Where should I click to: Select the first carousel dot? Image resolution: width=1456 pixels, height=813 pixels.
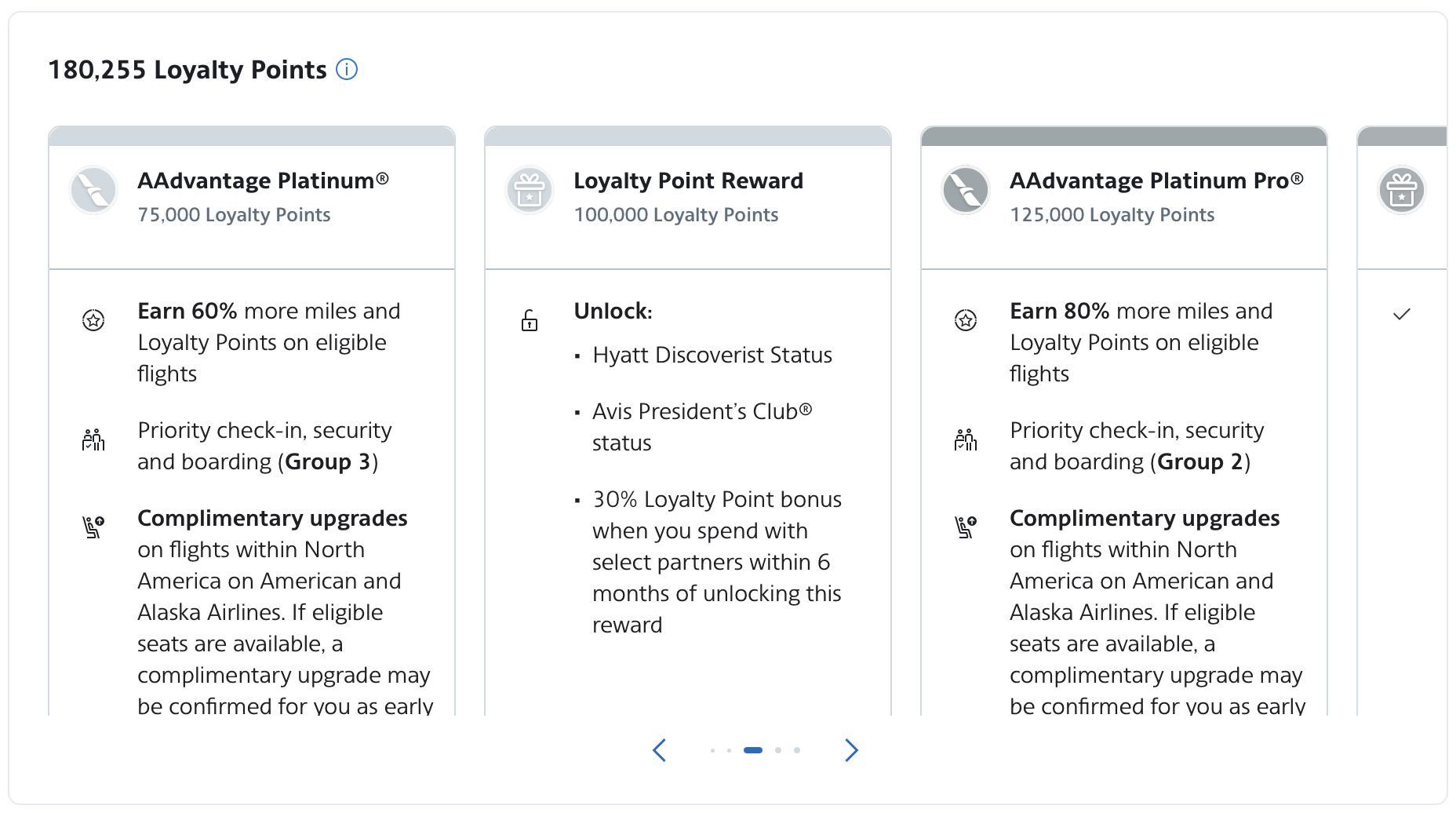tap(713, 750)
